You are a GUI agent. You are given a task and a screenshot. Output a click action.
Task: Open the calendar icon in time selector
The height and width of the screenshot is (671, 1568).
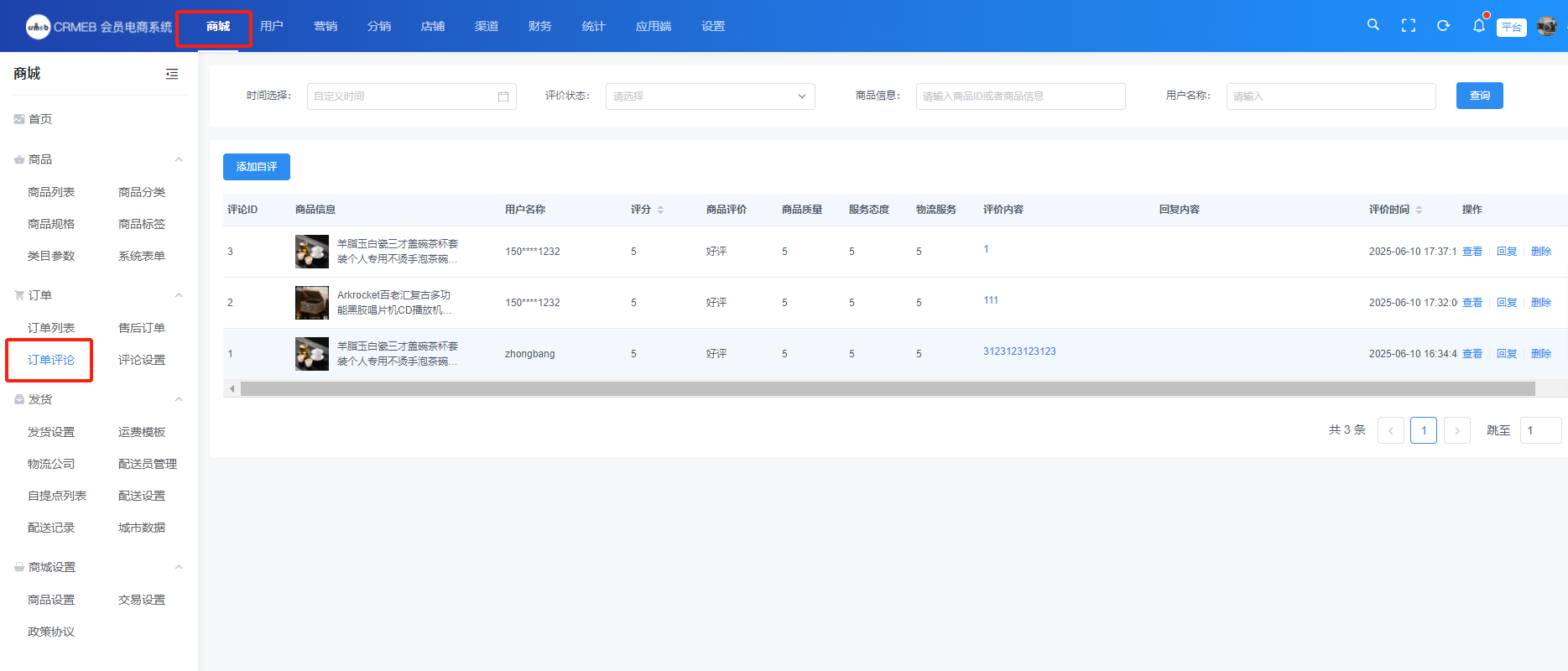coord(503,96)
